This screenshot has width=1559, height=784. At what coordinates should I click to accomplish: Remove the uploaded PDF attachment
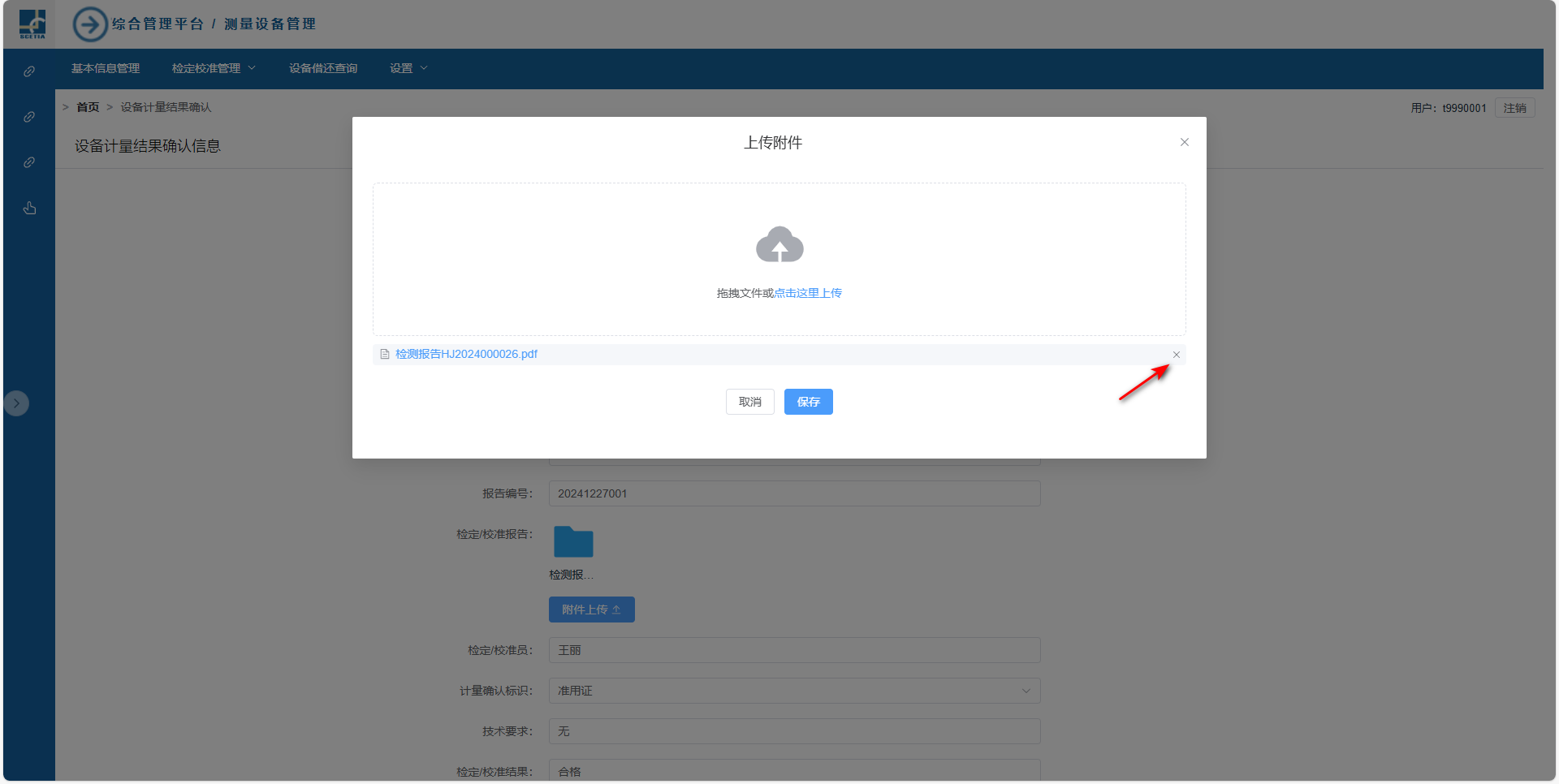(x=1176, y=355)
